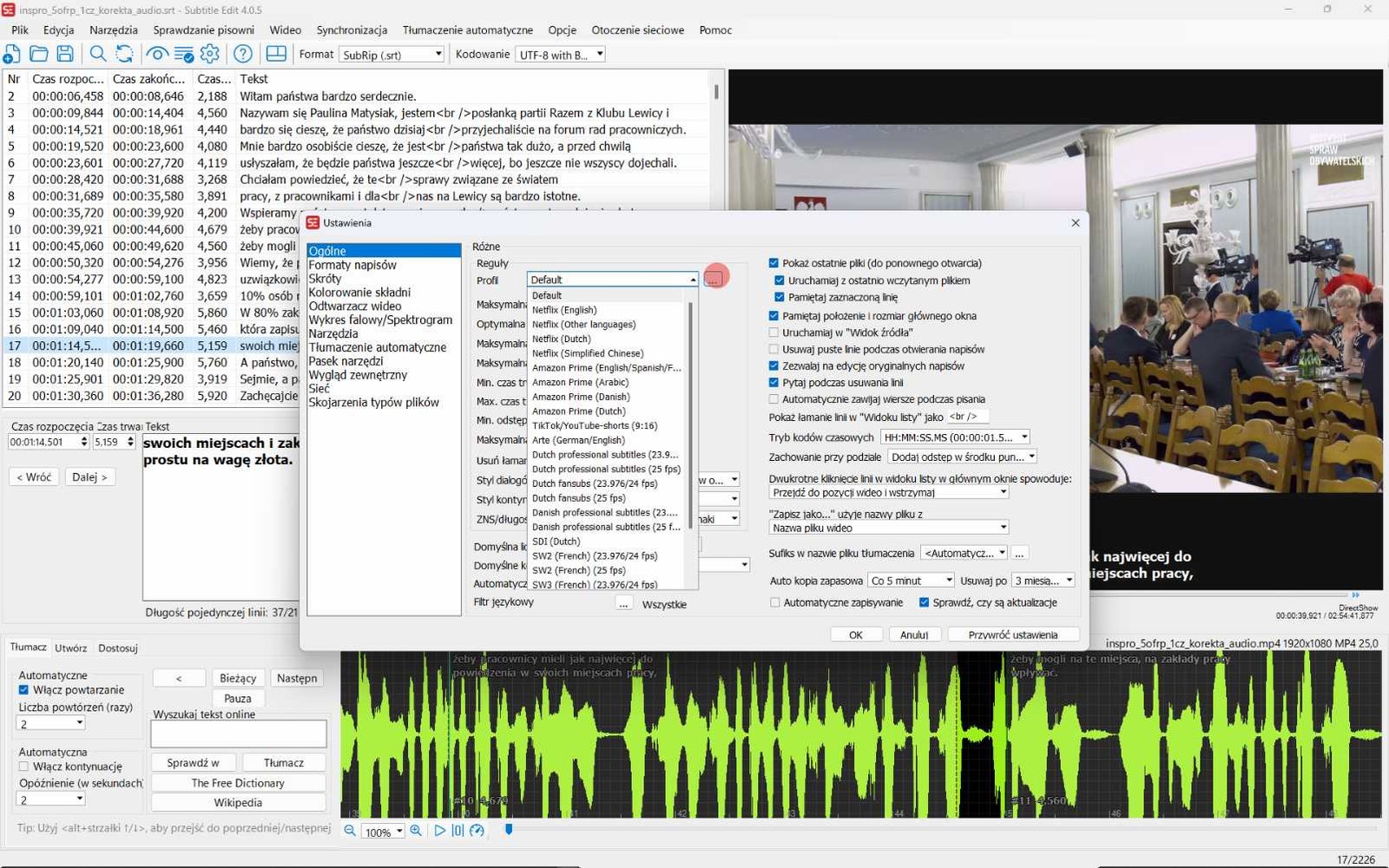Toggle 'Uruchamiaj w Widok źródła' checkbox

(x=773, y=332)
